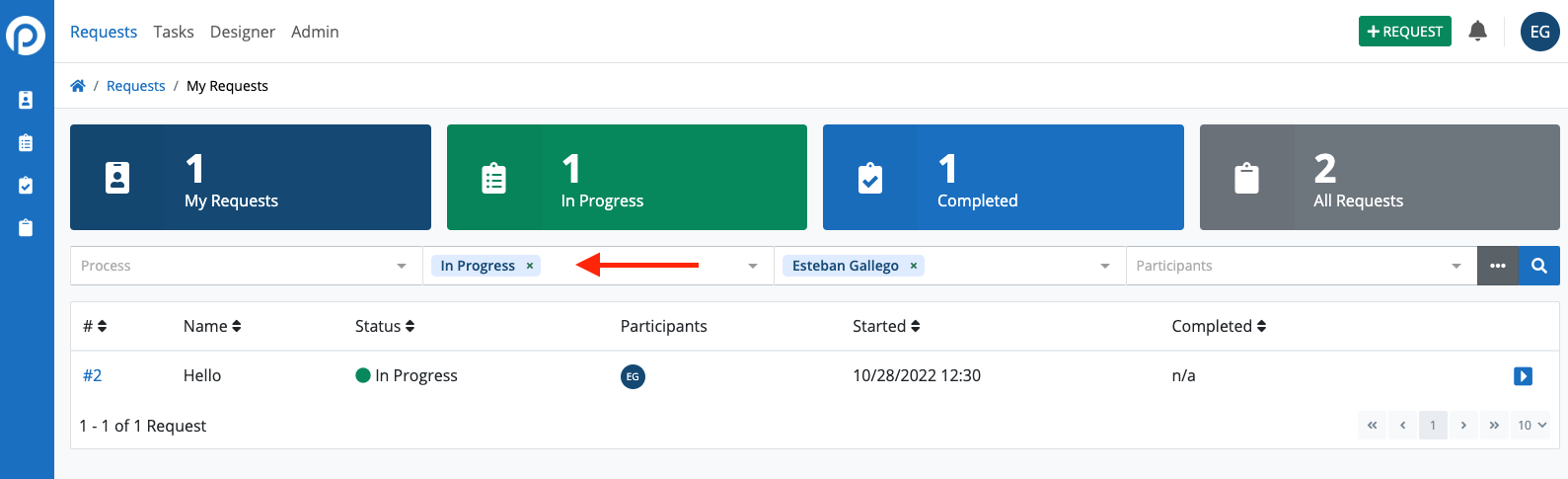The height and width of the screenshot is (479, 1568).
Task: Click the home breadcrumb icon
Action: (78, 86)
